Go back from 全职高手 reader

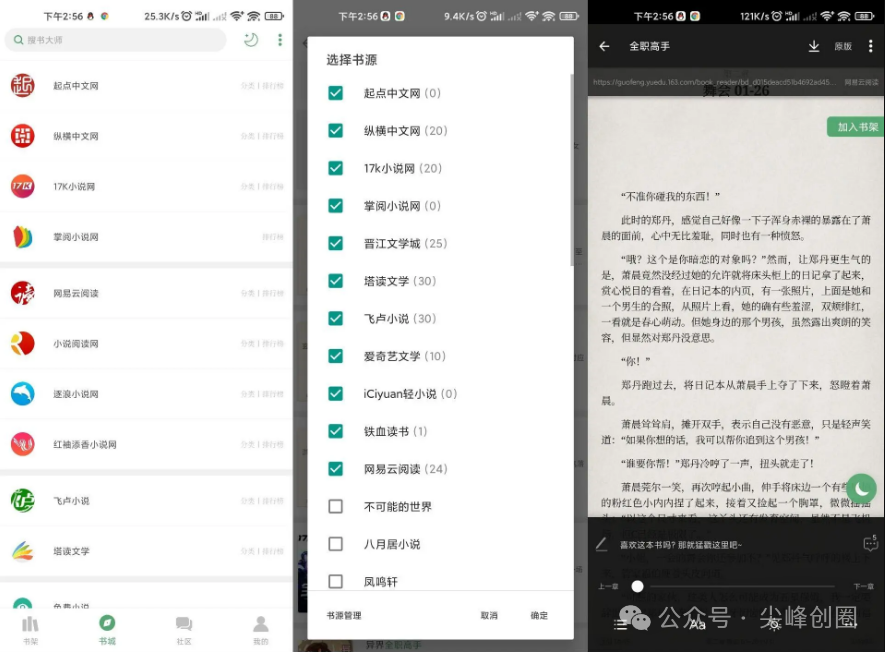(604, 46)
